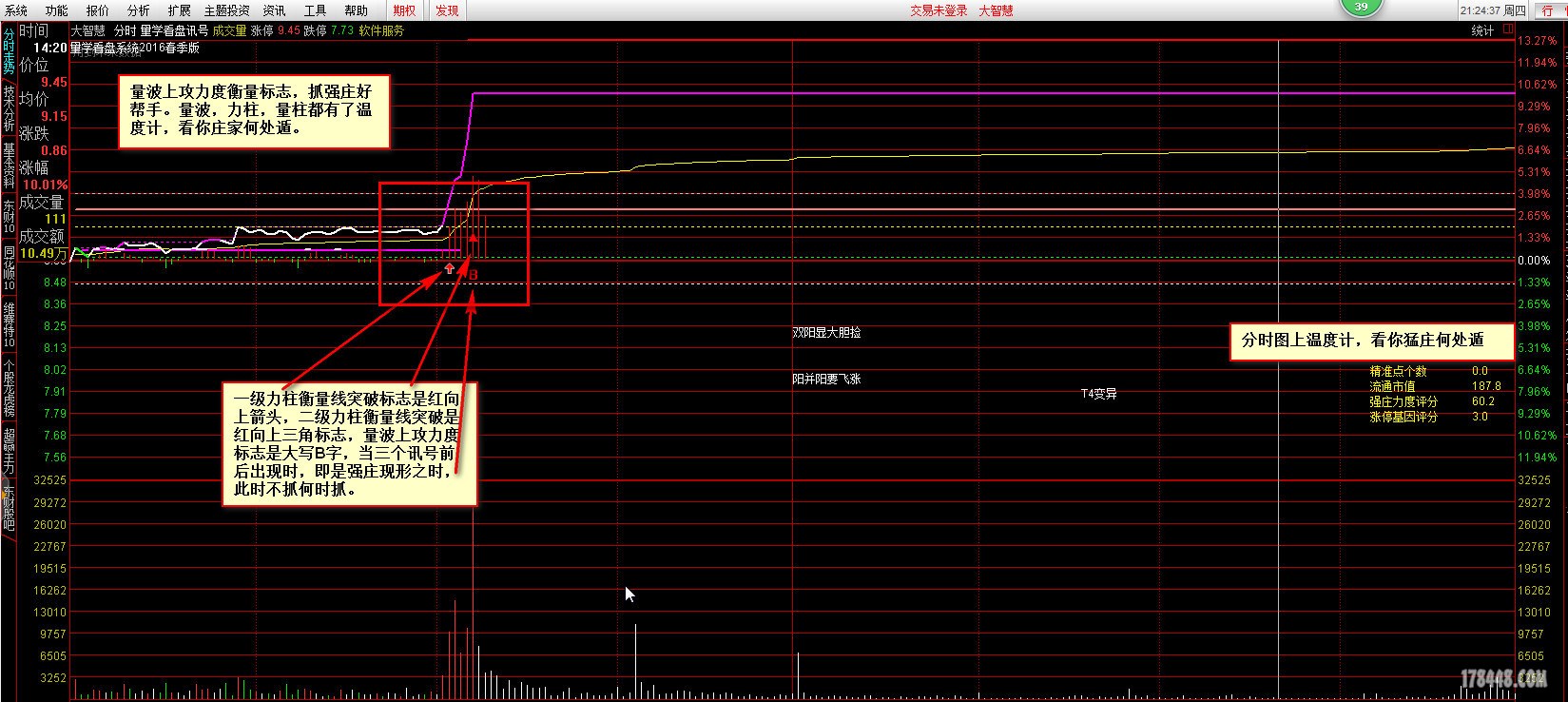The image size is (1568, 702).
Task: Select the 技术分析 sidebar tab
Action: [x=9, y=108]
